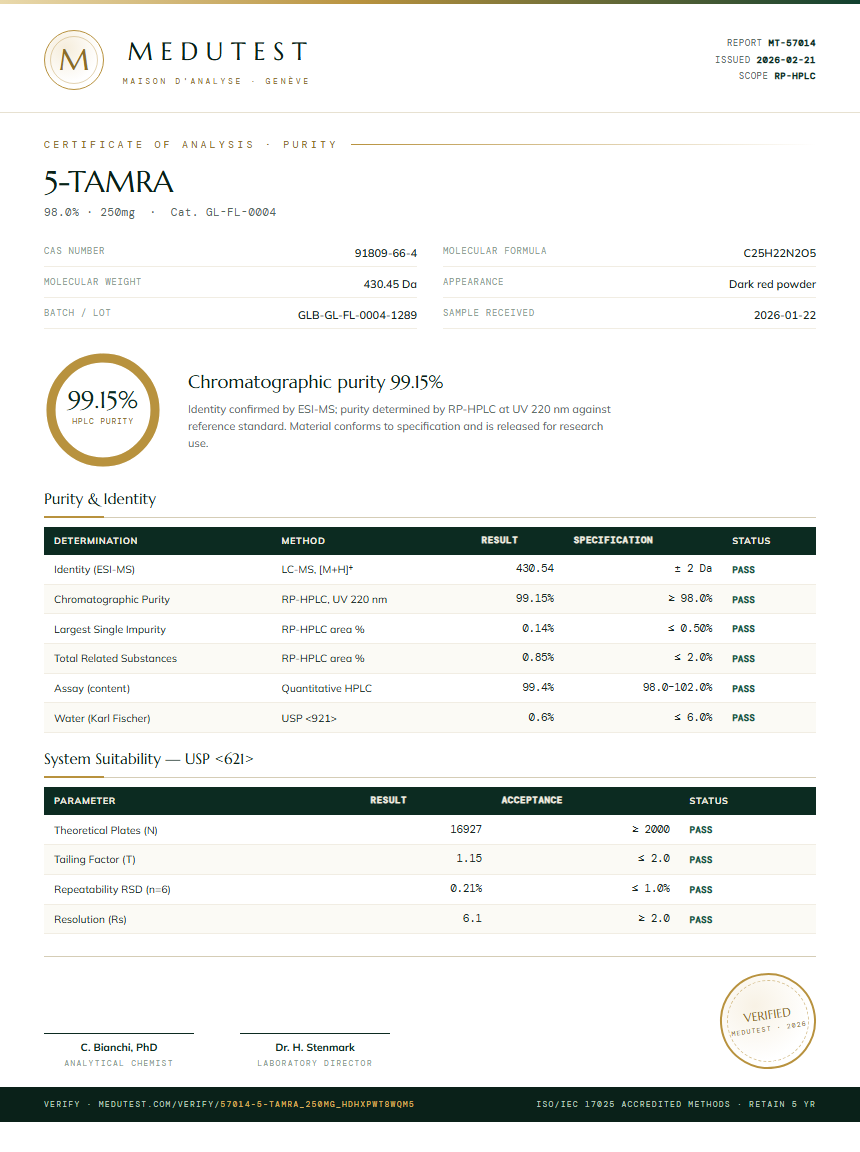Click the ACCEPTANCE column header
The width and height of the screenshot is (860, 1152).
click(x=532, y=800)
